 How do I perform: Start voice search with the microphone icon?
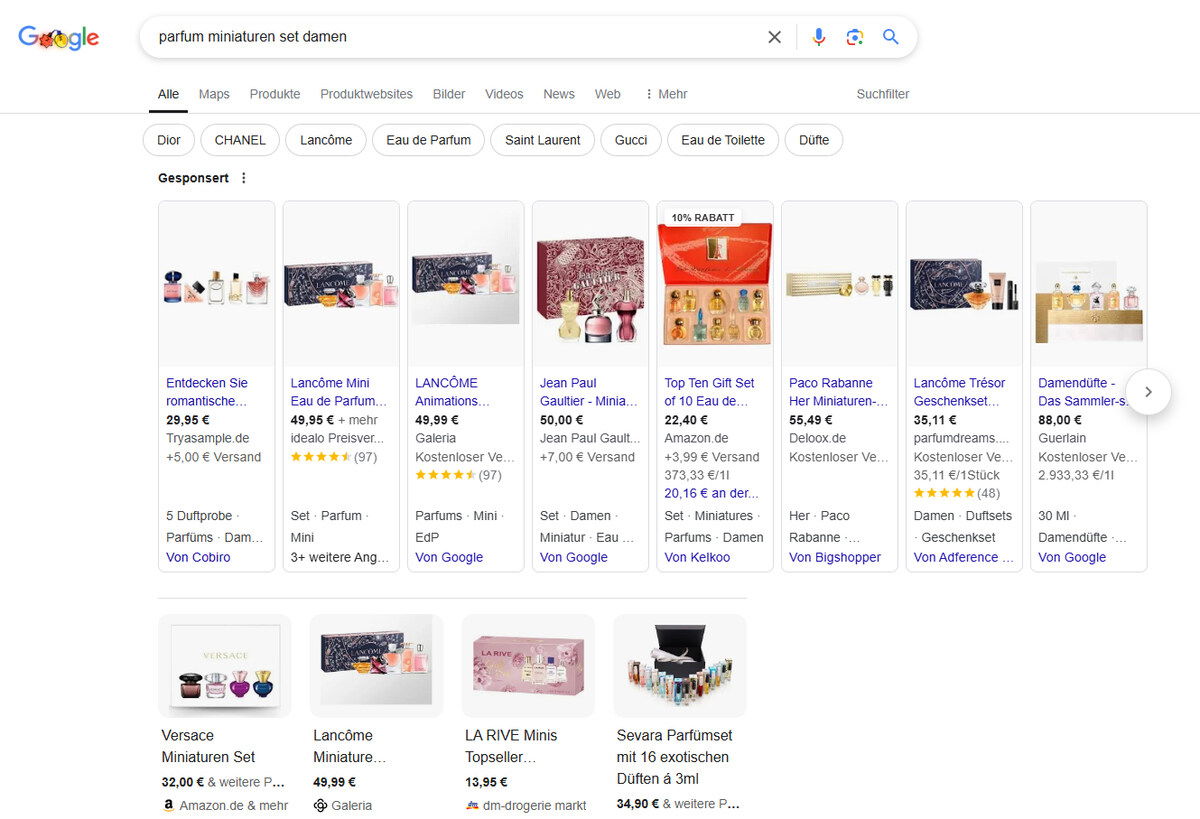click(x=819, y=37)
